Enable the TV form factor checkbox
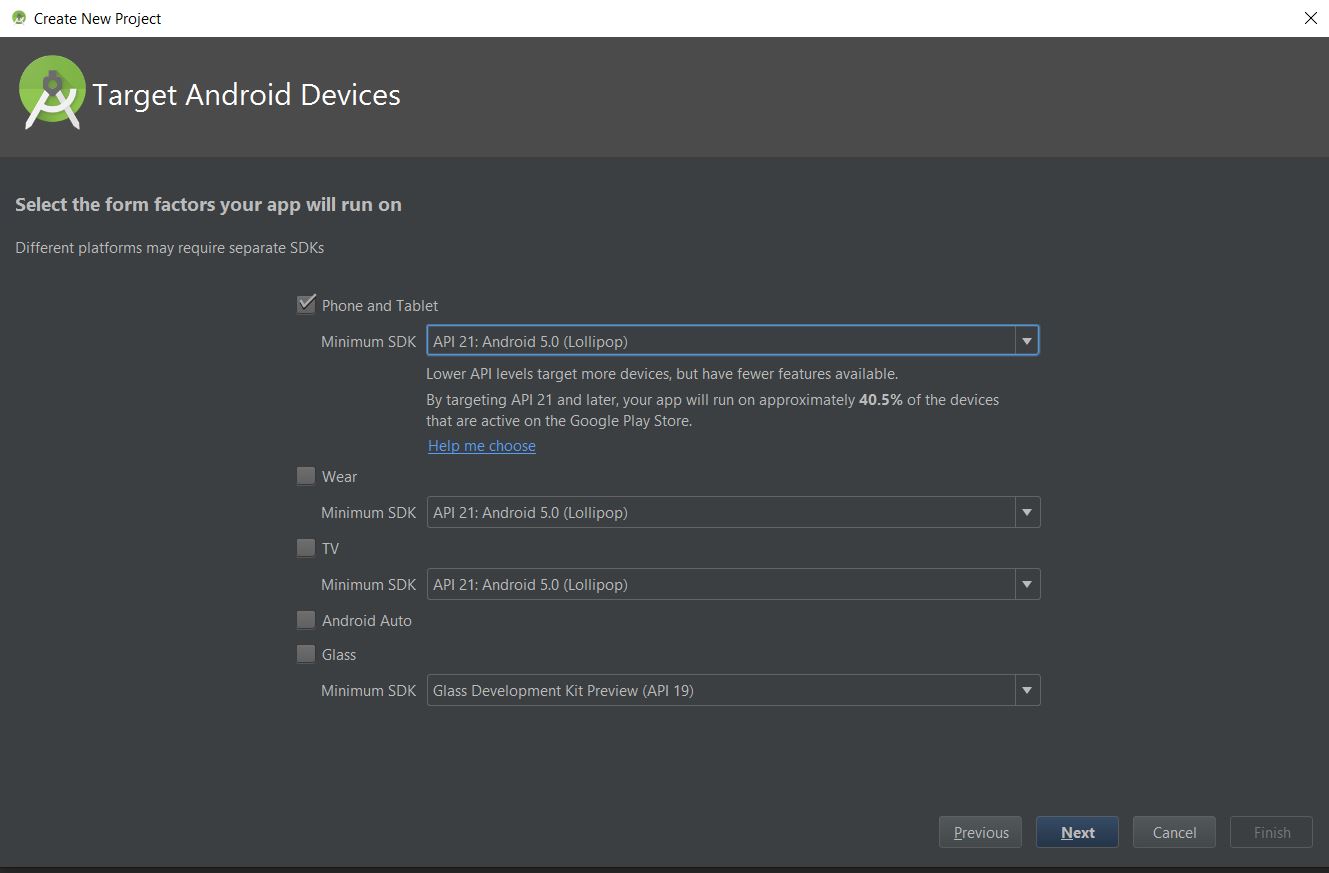The height and width of the screenshot is (873, 1329). click(306, 548)
